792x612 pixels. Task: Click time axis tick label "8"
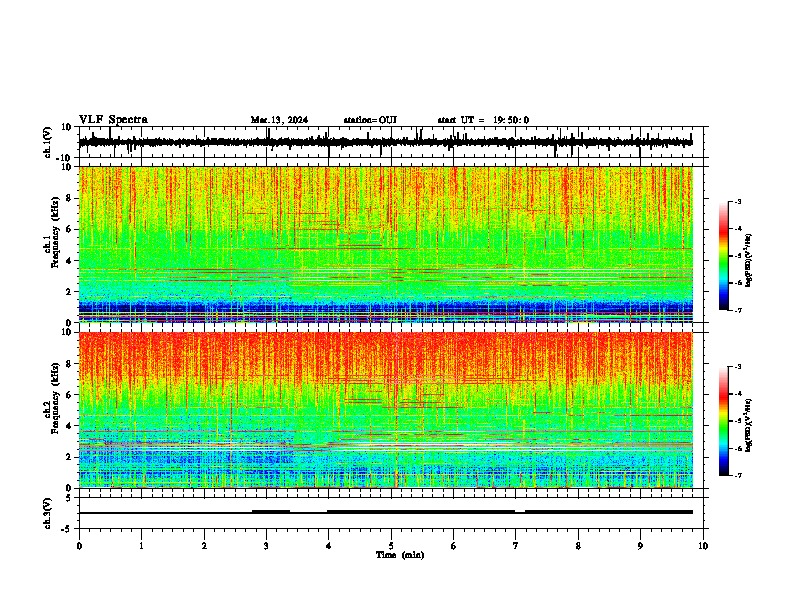coord(578,546)
